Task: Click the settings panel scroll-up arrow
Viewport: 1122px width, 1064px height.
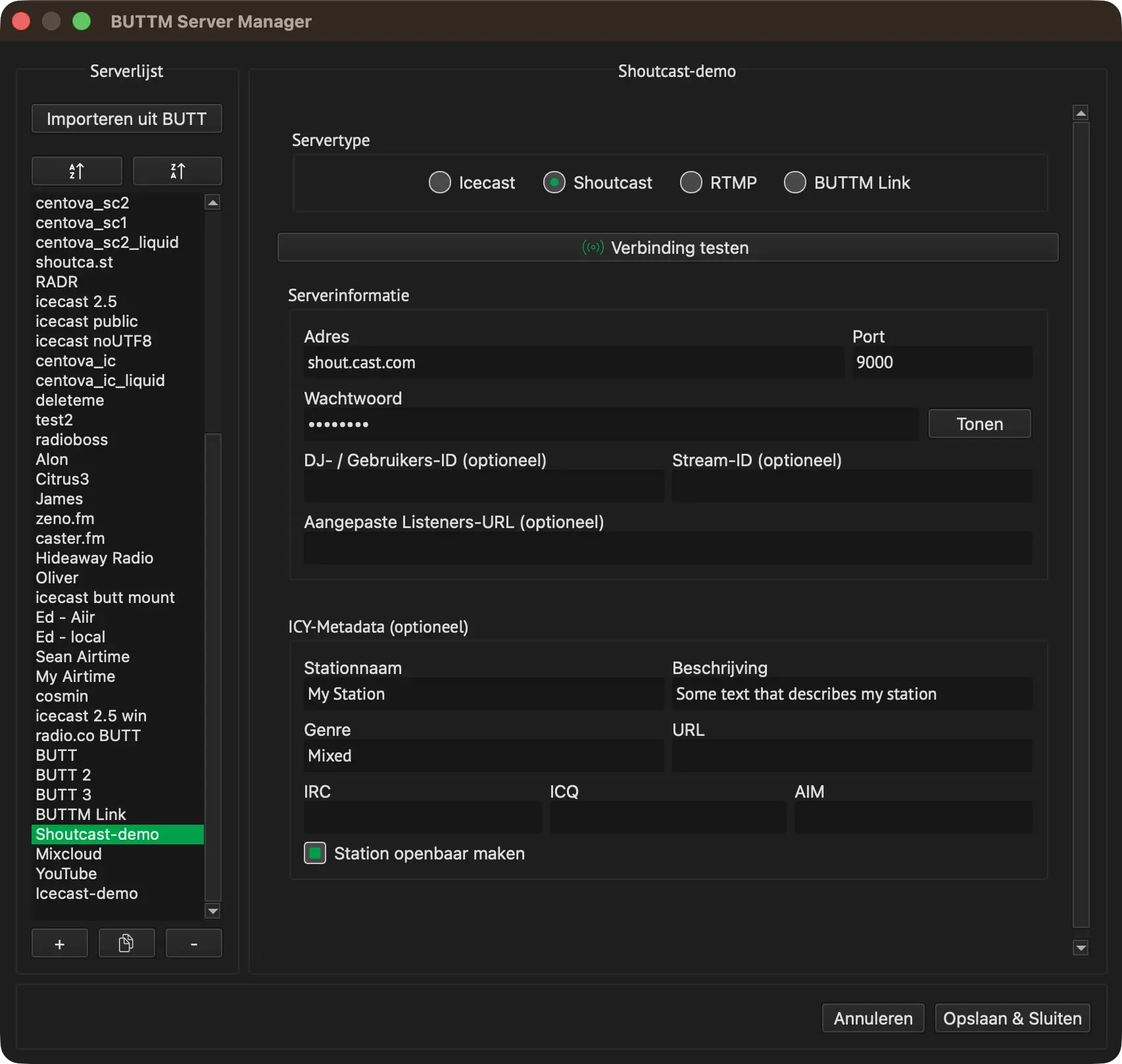Action: click(1081, 113)
